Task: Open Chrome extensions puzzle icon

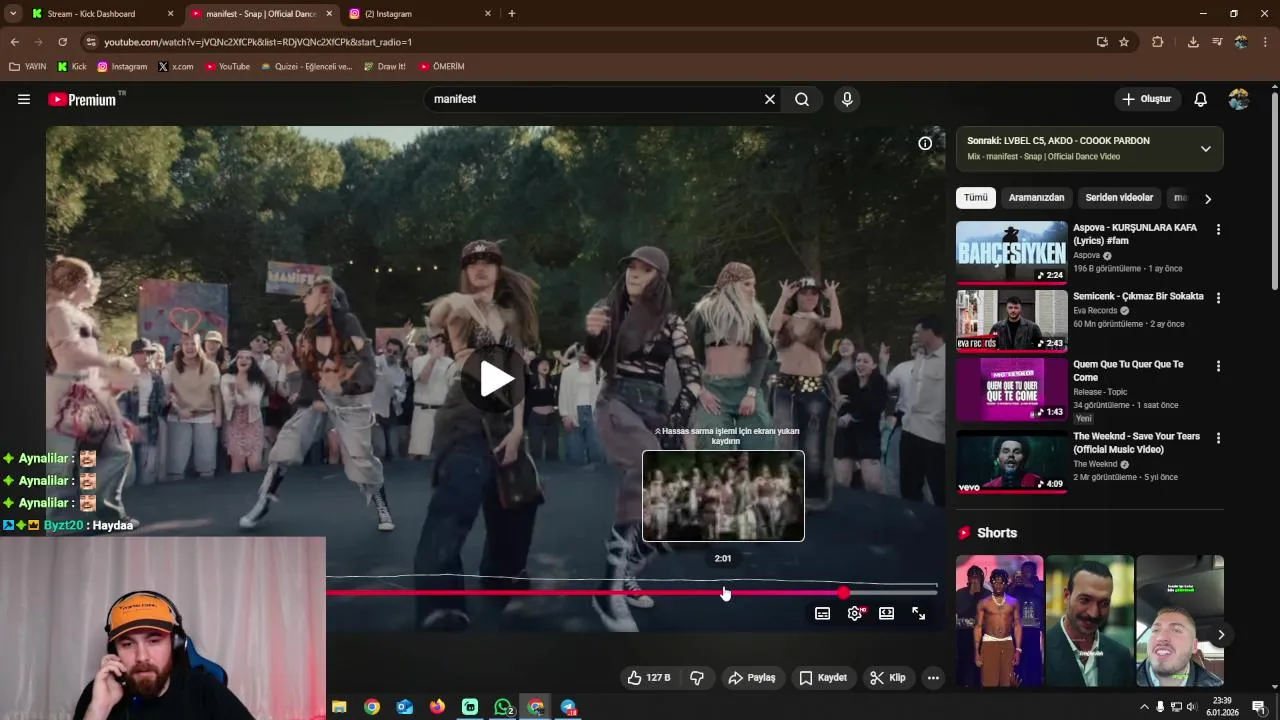Action: (1158, 42)
